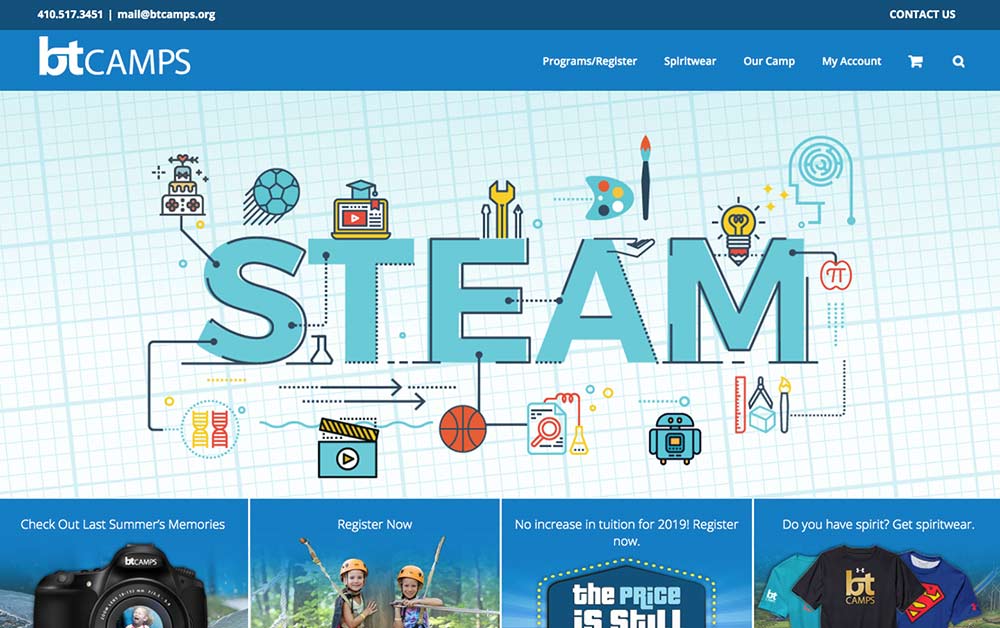1000x628 pixels.
Task: Click the 410.517.3451 phone number
Action: click(70, 14)
